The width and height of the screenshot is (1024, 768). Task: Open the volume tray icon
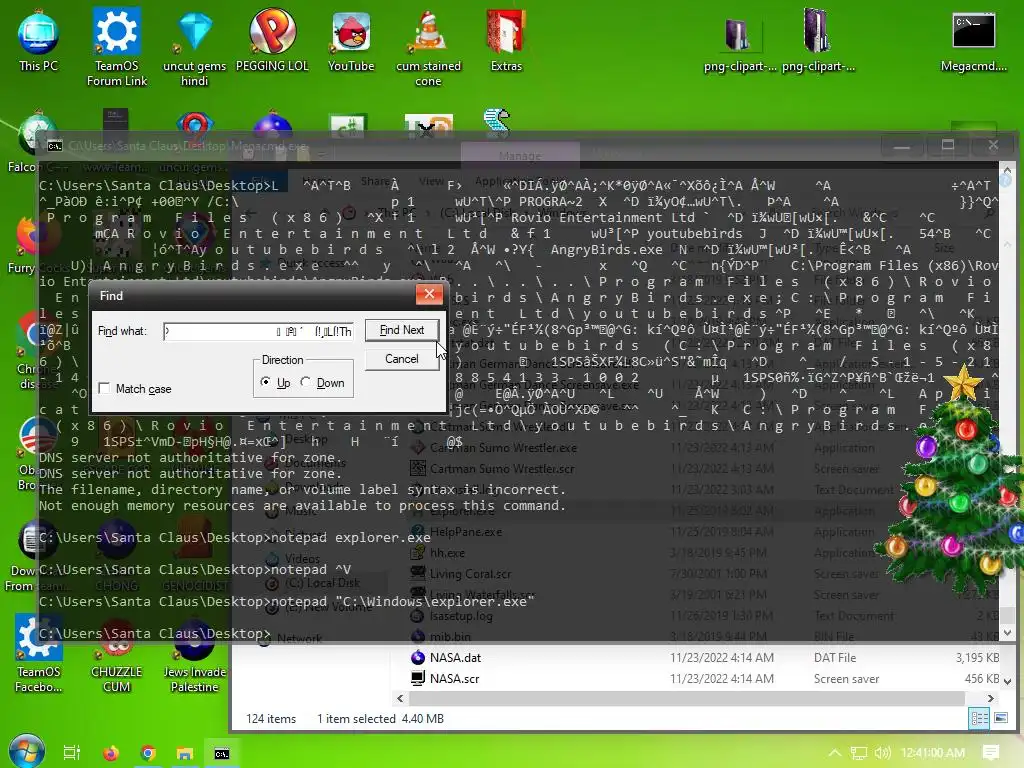point(882,753)
